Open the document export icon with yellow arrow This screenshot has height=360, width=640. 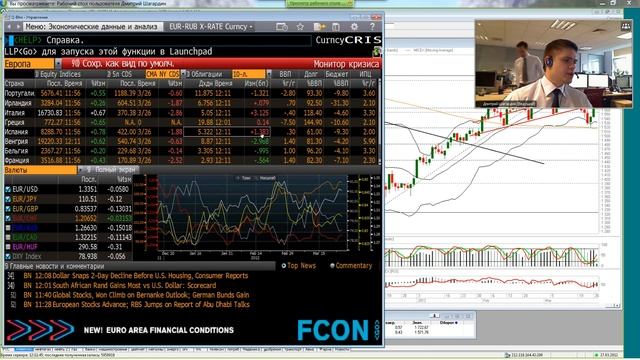(319, 27)
